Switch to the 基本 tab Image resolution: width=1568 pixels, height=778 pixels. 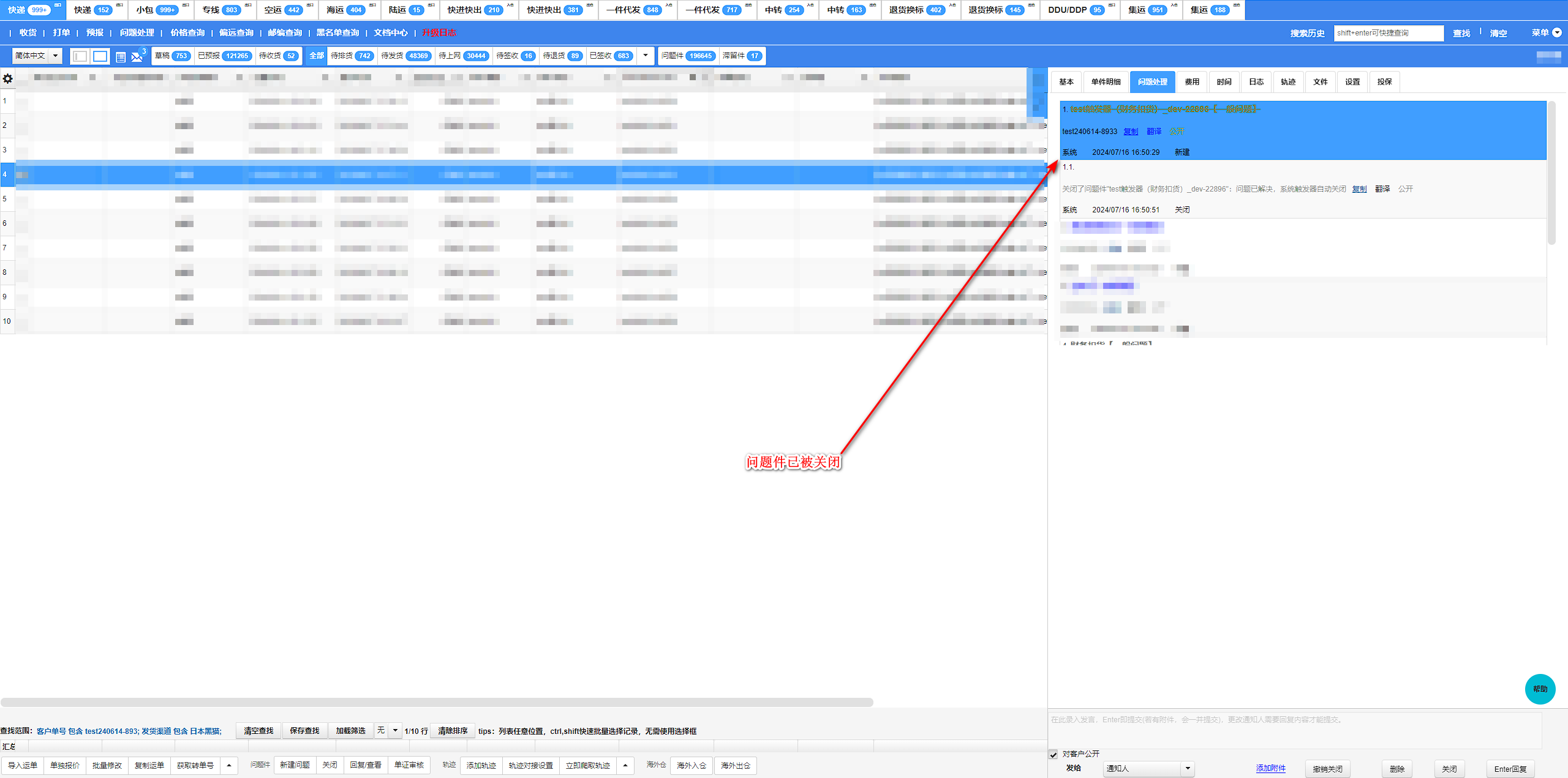1066,82
